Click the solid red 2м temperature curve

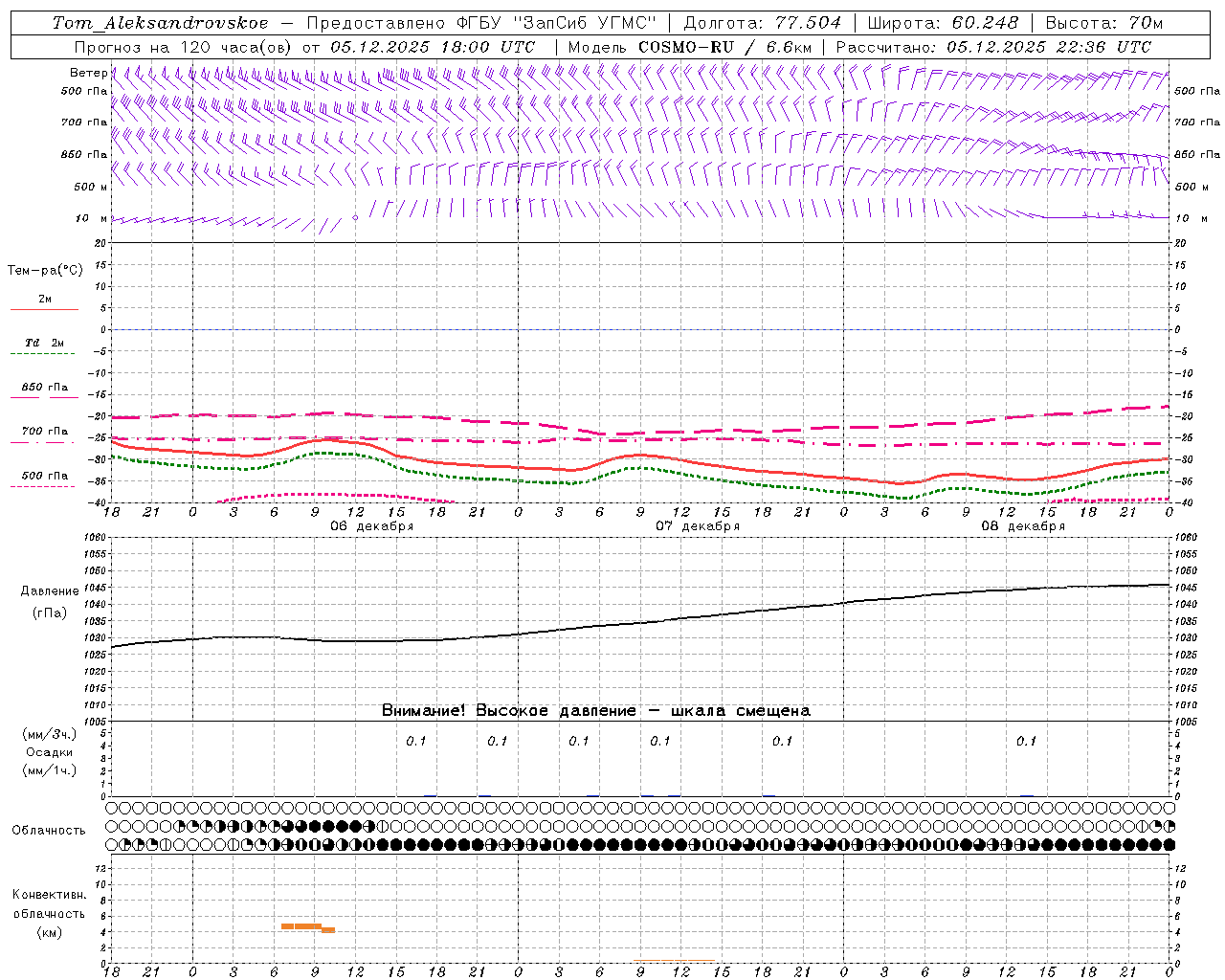tap(640, 456)
